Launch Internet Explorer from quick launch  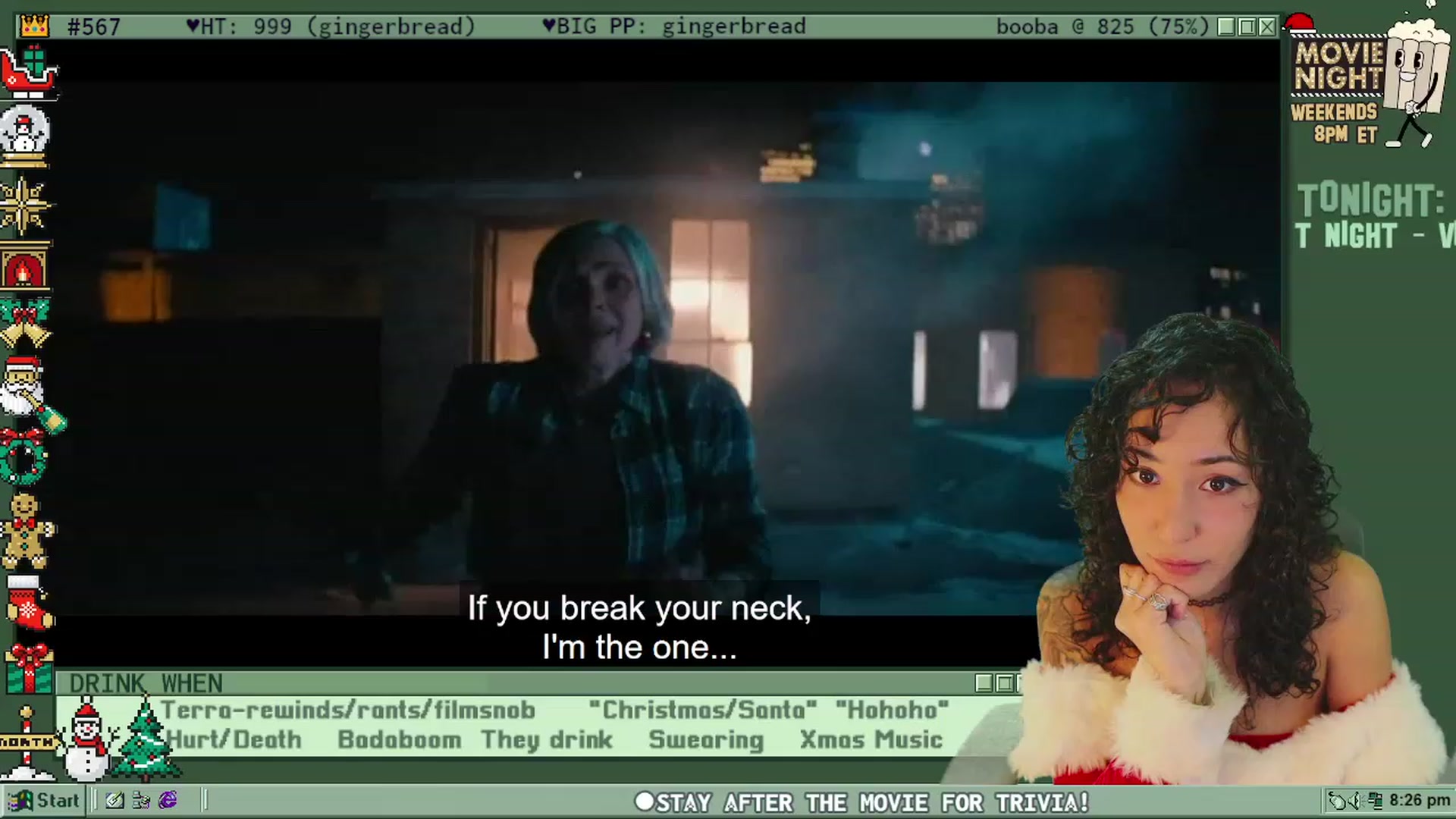168,800
